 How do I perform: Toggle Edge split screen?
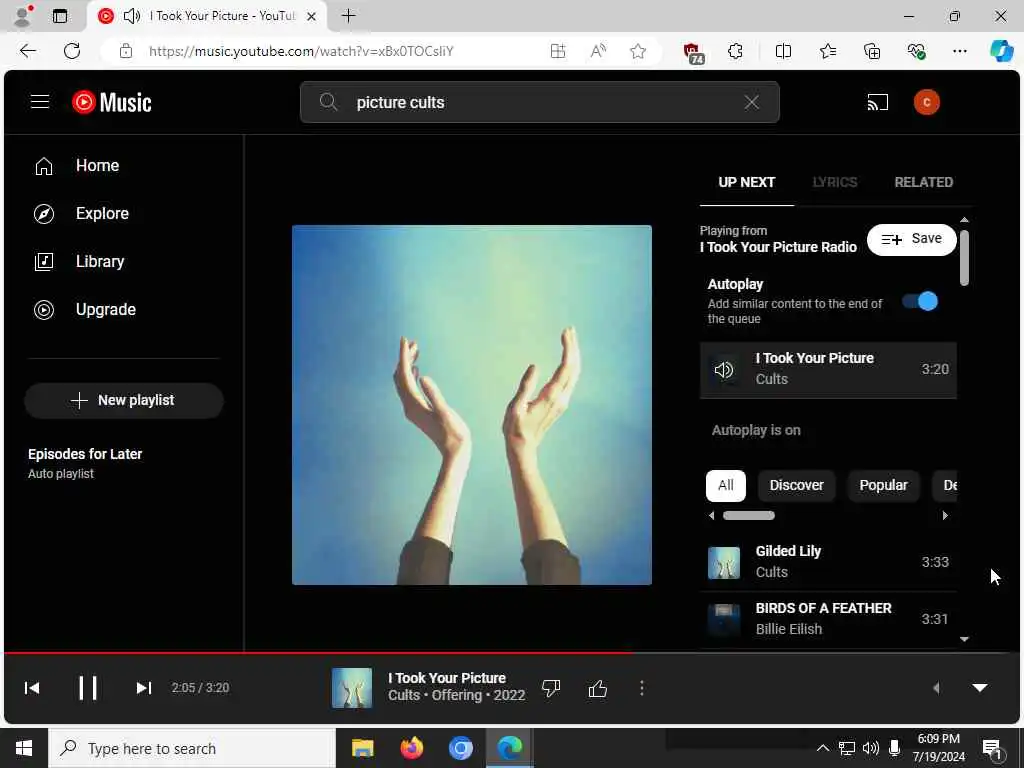click(783, 51)
